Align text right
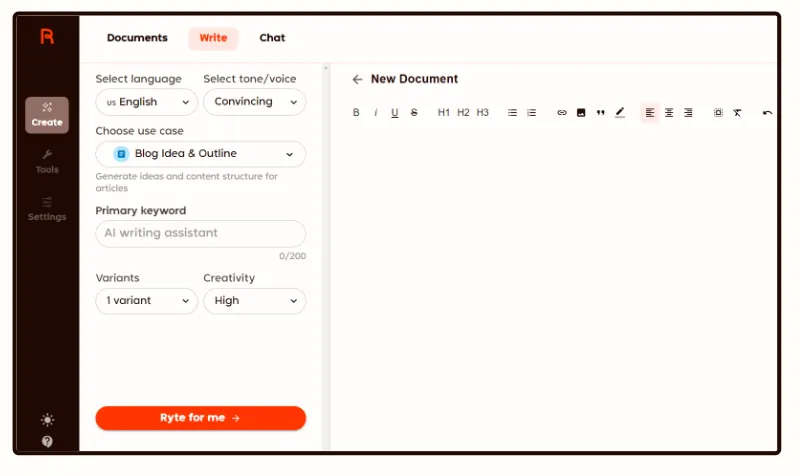The image size is (800, 476). tap(688, 113)
